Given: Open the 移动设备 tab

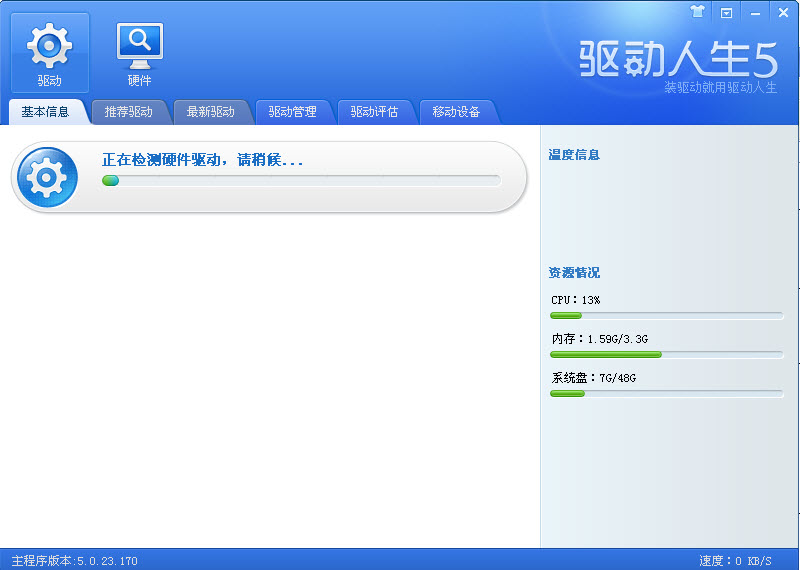Looking at the screenshot, I should pyautogui.click(x=456, y=112).
